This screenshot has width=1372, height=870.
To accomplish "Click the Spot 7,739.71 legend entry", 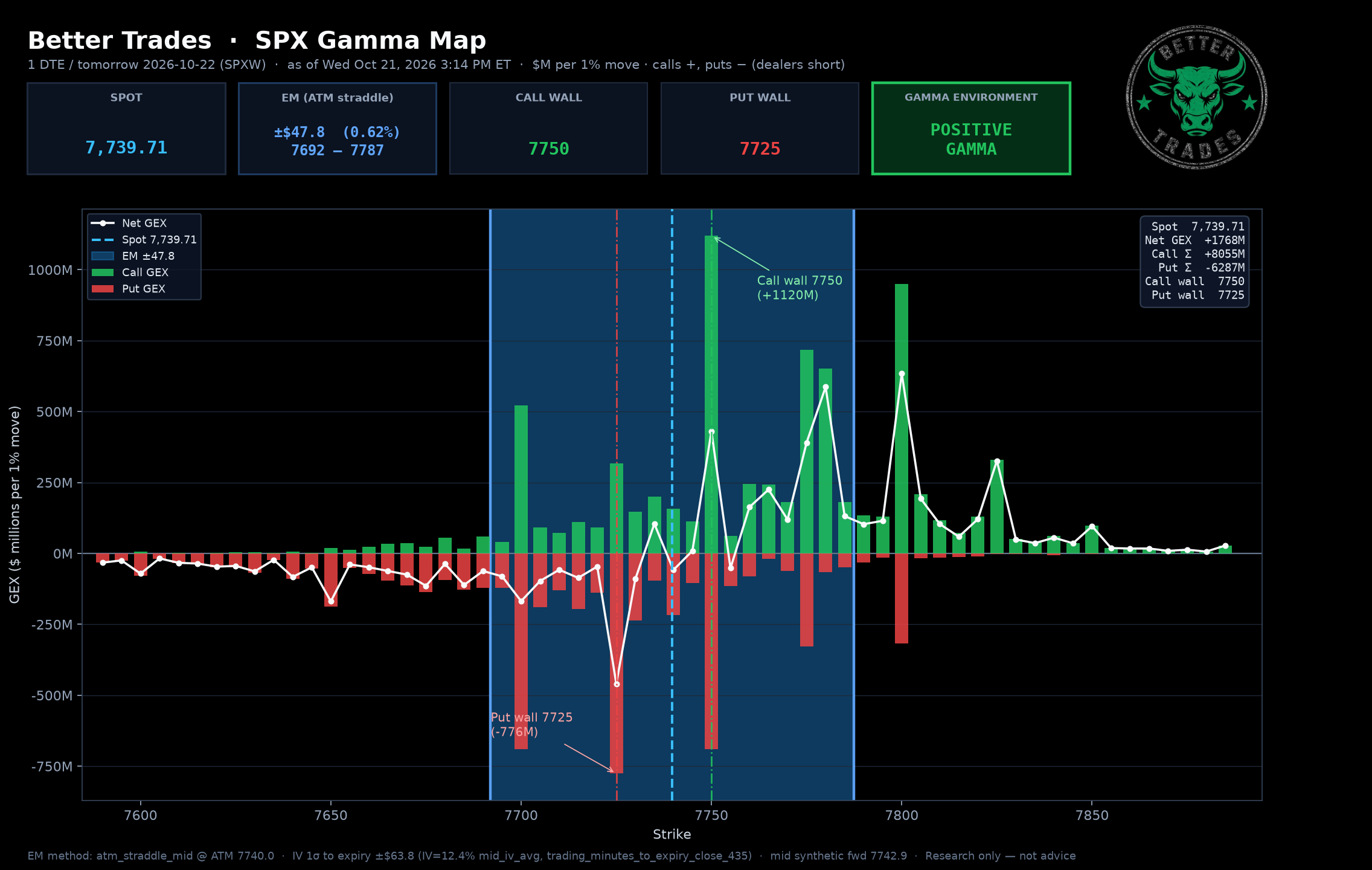I will coord(144,240).
